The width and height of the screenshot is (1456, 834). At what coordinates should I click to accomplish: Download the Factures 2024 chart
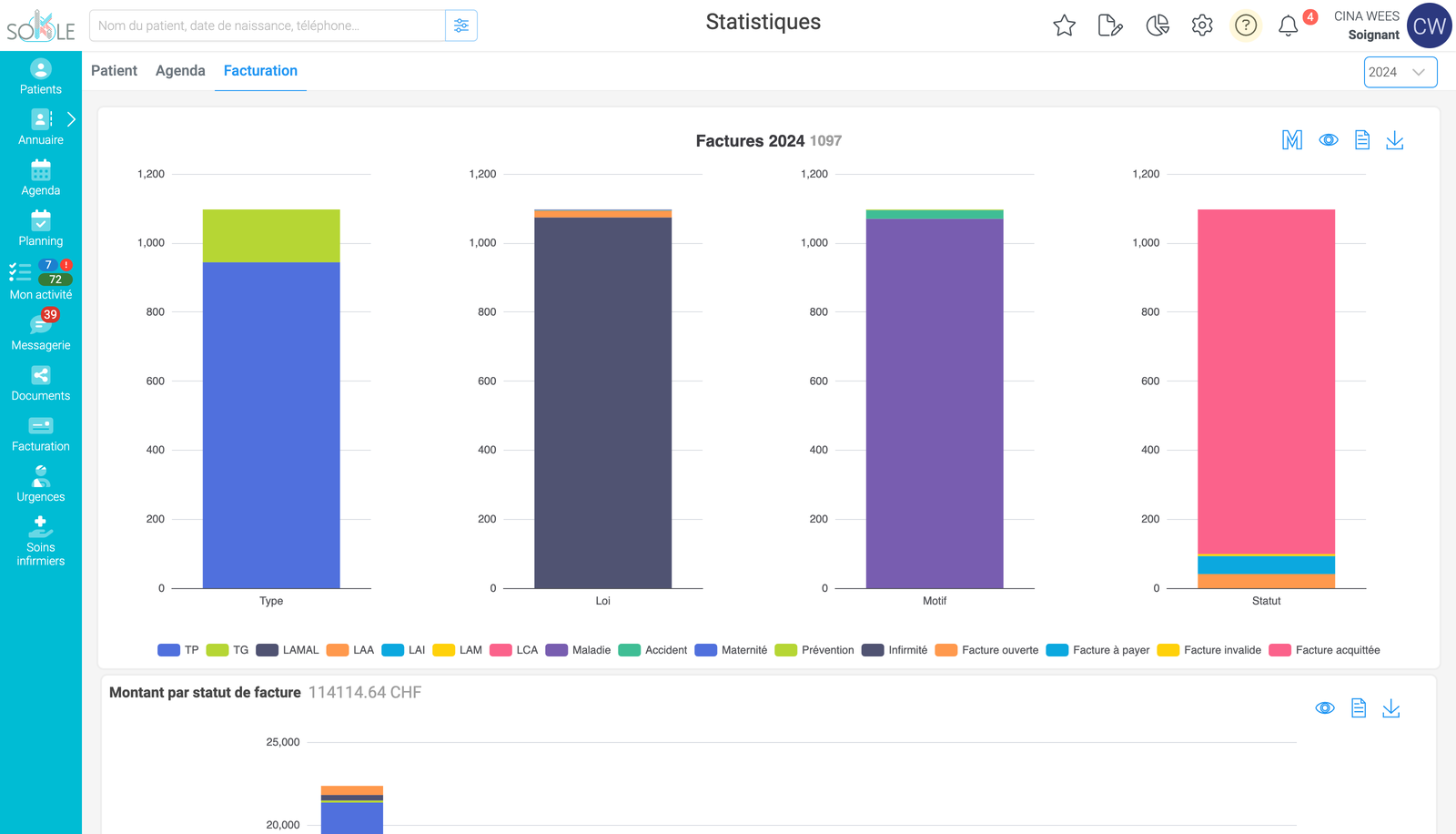click(1395, 140)
